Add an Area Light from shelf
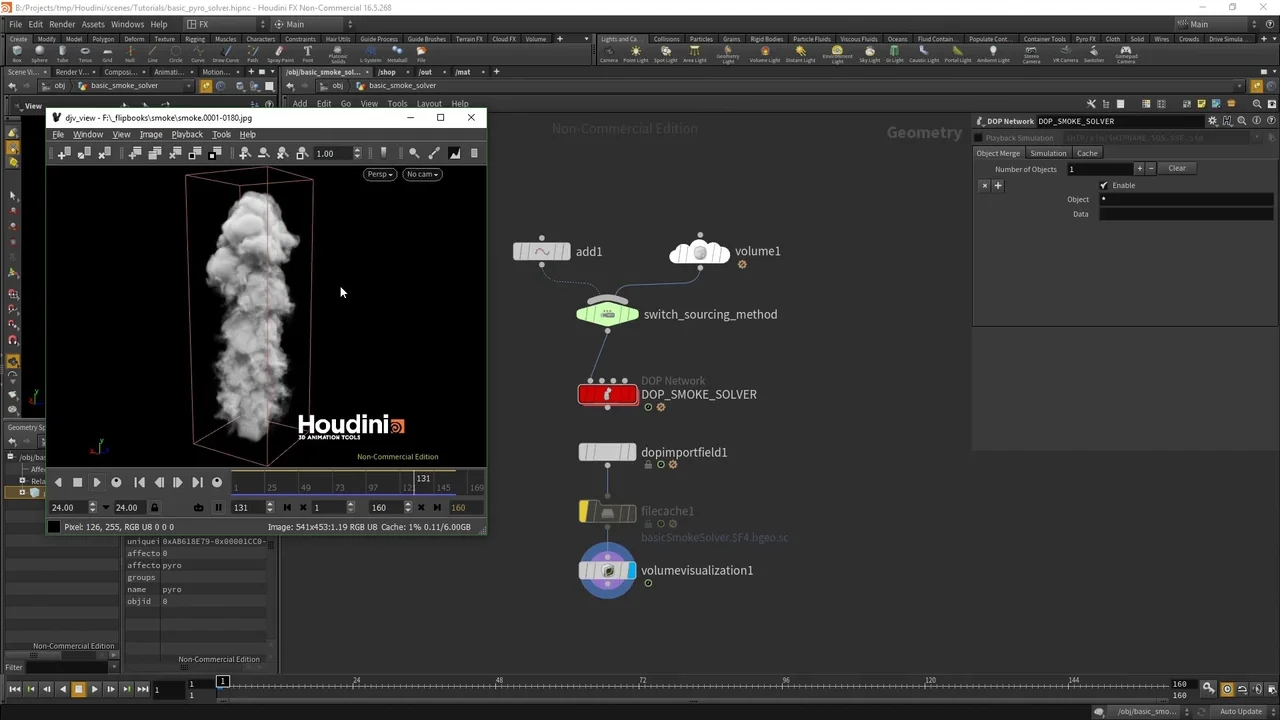Image resolution: width=1280 pixels, height=720 pixels. click(694, 53)
